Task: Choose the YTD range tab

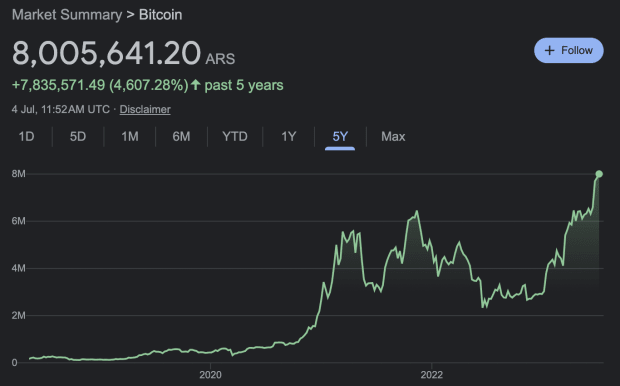Action: pyautogui.click(x=234, y=136)
